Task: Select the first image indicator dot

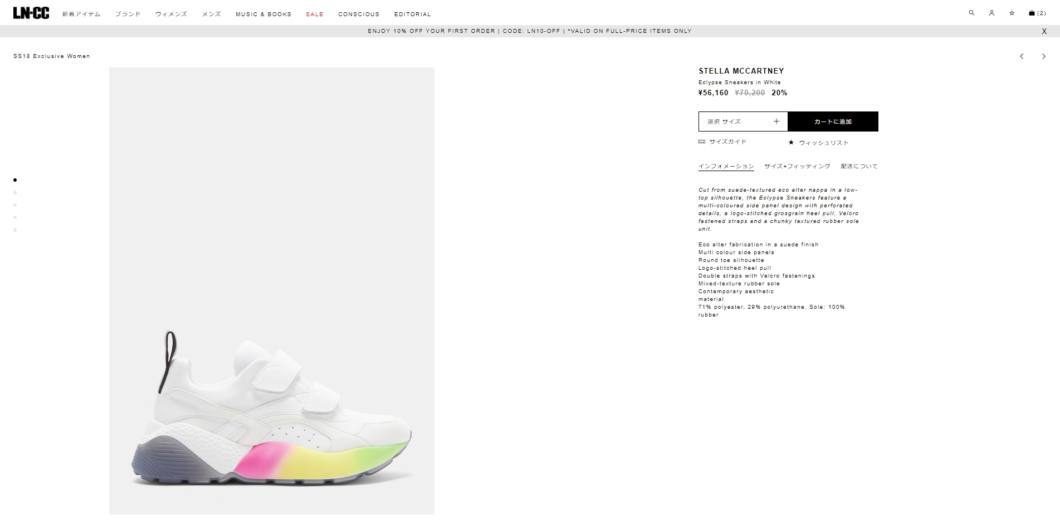Action: [x=15, y=180]
